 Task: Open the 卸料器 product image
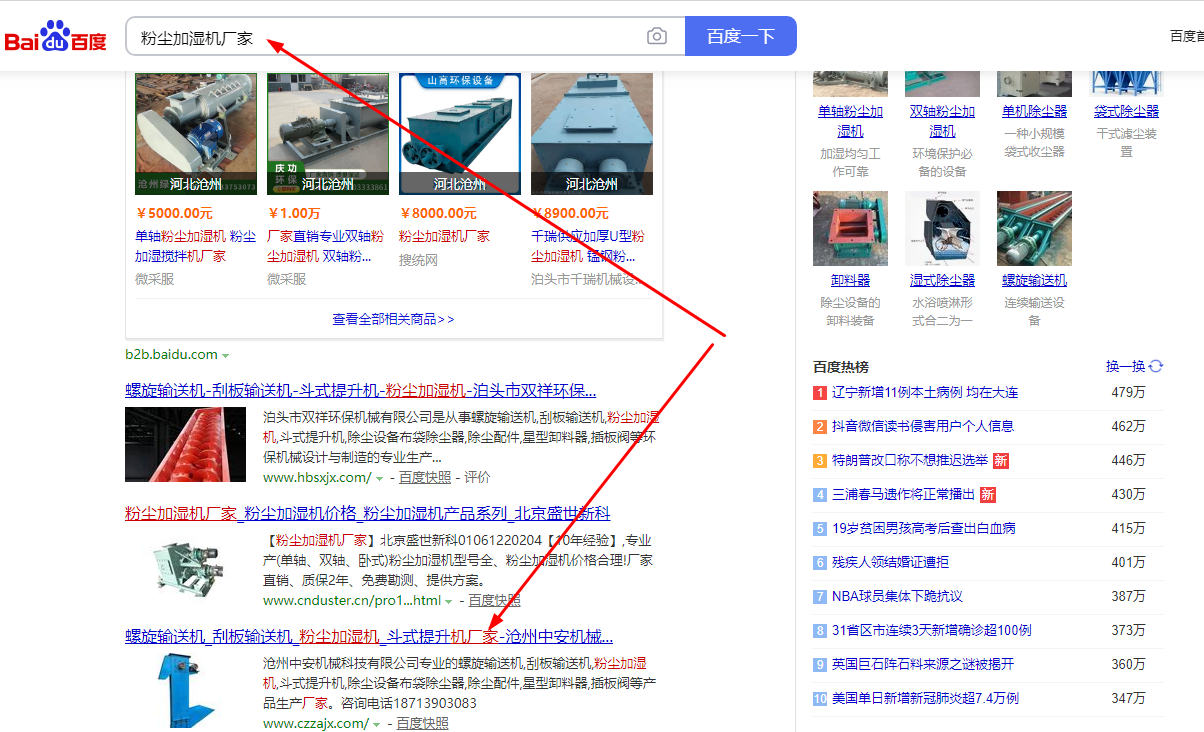(850, 229)
